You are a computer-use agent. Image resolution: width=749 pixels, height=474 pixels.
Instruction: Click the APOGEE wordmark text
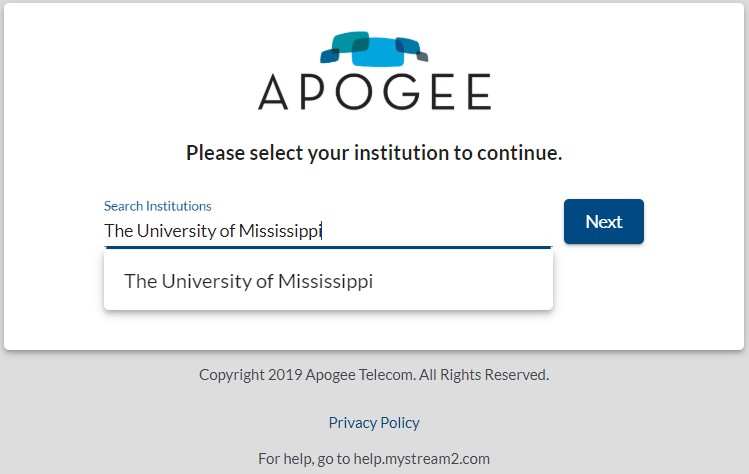374,92
